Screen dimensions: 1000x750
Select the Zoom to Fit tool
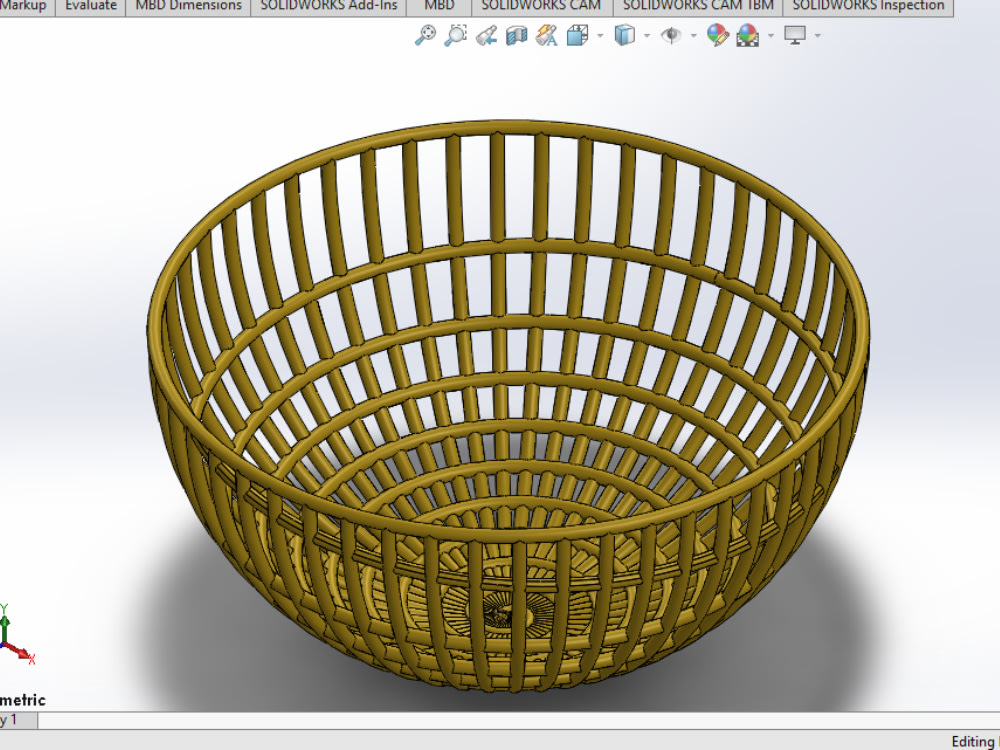click(x=426, y=36)
